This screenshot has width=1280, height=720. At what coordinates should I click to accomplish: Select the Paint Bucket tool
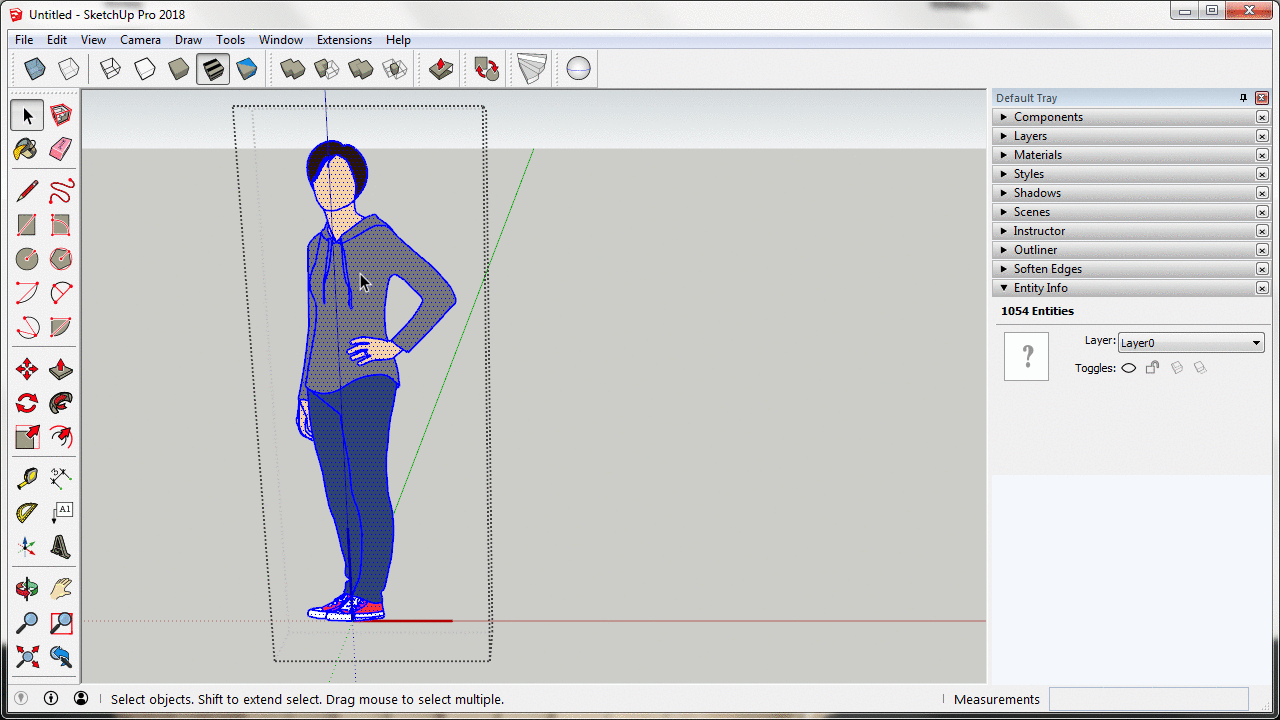pyautogui.click(x=27, y=149)
